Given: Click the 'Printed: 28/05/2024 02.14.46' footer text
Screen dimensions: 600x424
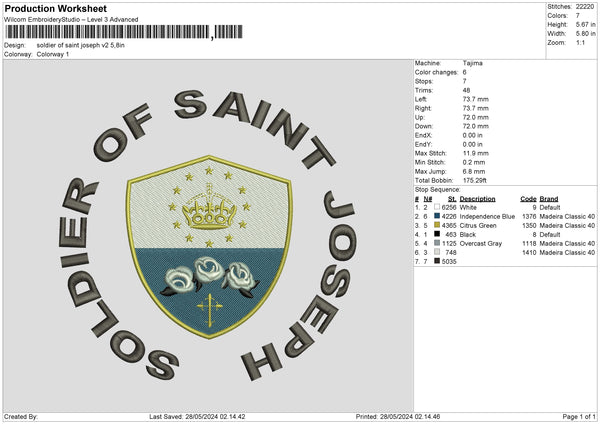Looking at the screenshot, I should [x=398, y=417].
